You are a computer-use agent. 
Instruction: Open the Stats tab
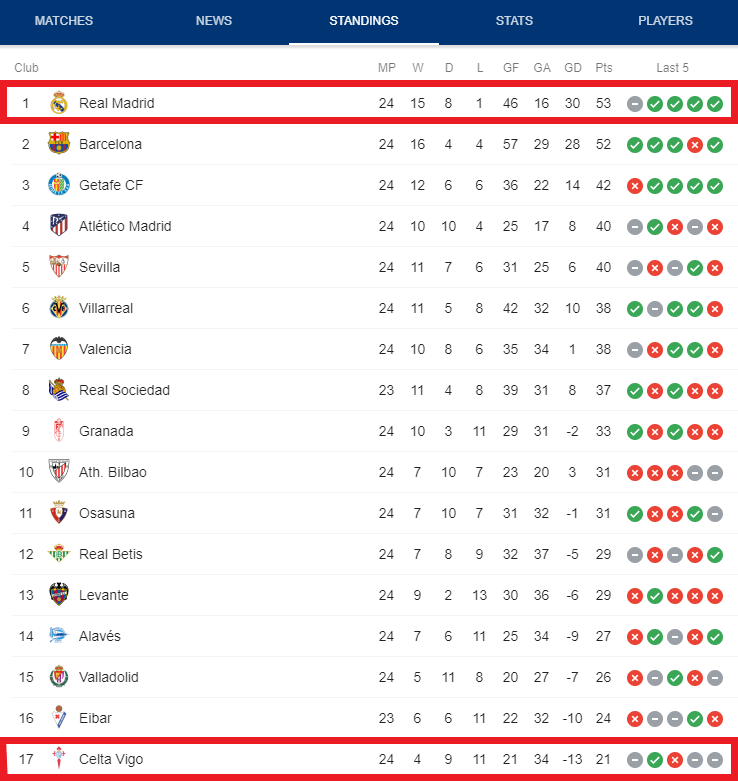pos(514,21)
